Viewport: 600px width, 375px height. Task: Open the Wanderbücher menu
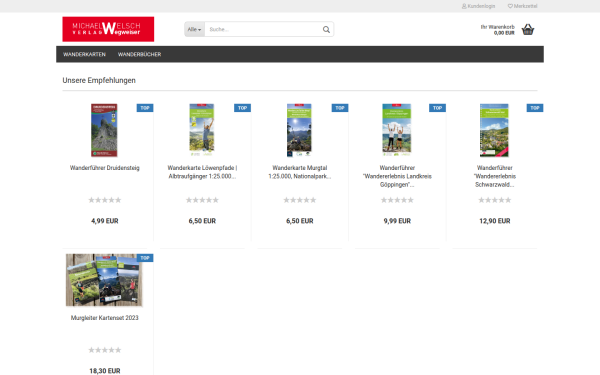139,54
